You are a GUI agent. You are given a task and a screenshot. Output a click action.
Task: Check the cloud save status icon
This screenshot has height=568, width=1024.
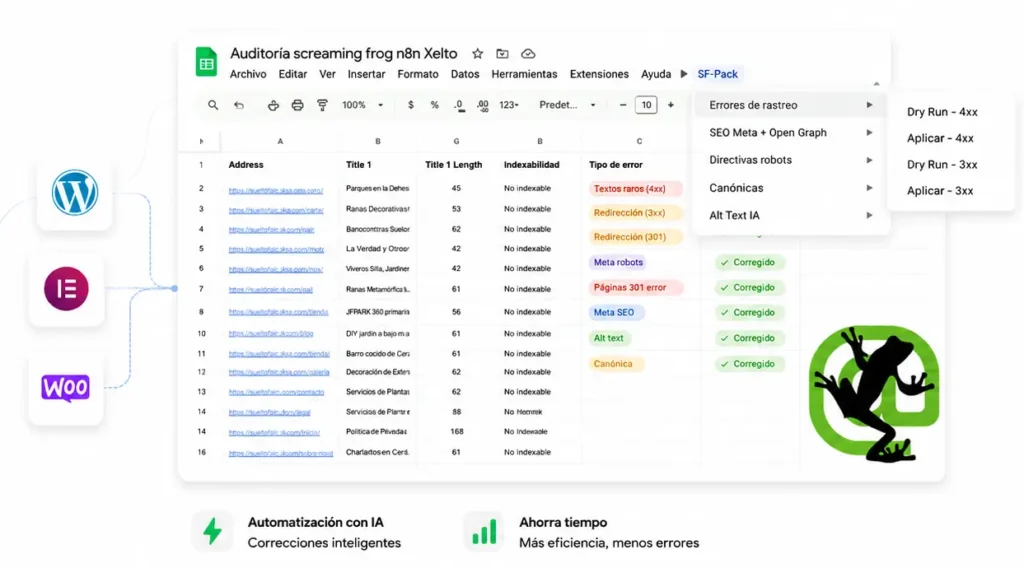tap(528, 54)
